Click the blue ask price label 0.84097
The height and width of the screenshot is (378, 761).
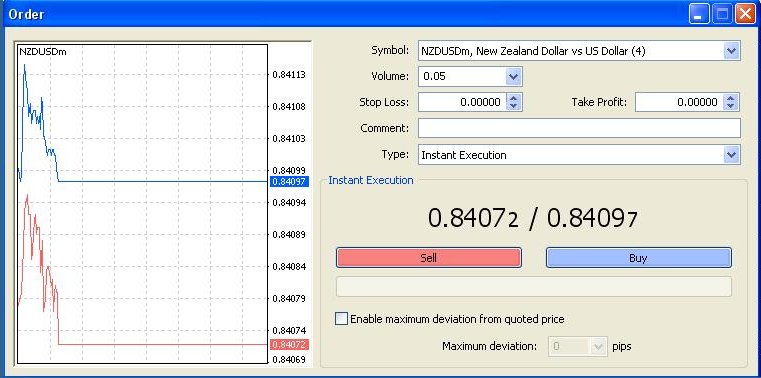289,181
